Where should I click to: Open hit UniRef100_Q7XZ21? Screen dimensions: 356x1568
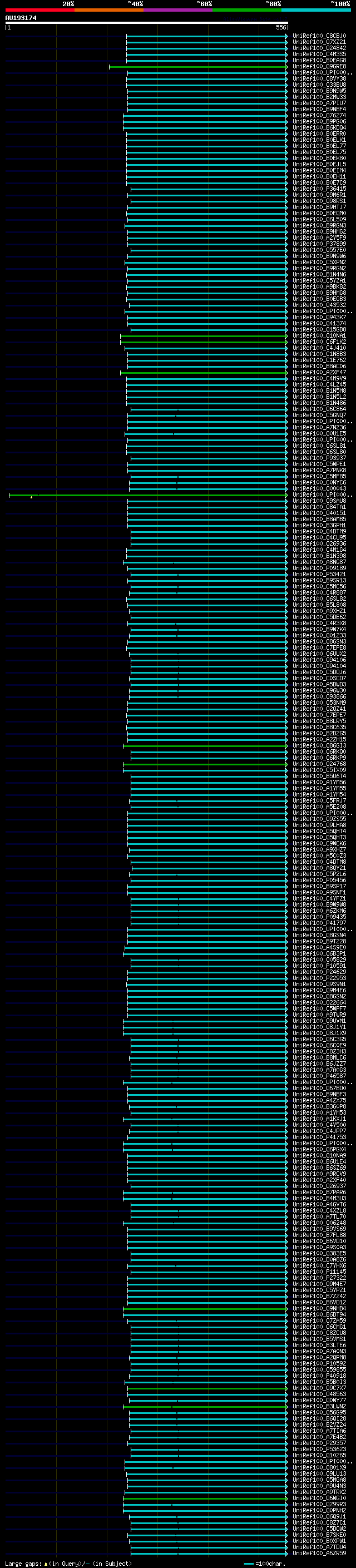coord(319,42)
